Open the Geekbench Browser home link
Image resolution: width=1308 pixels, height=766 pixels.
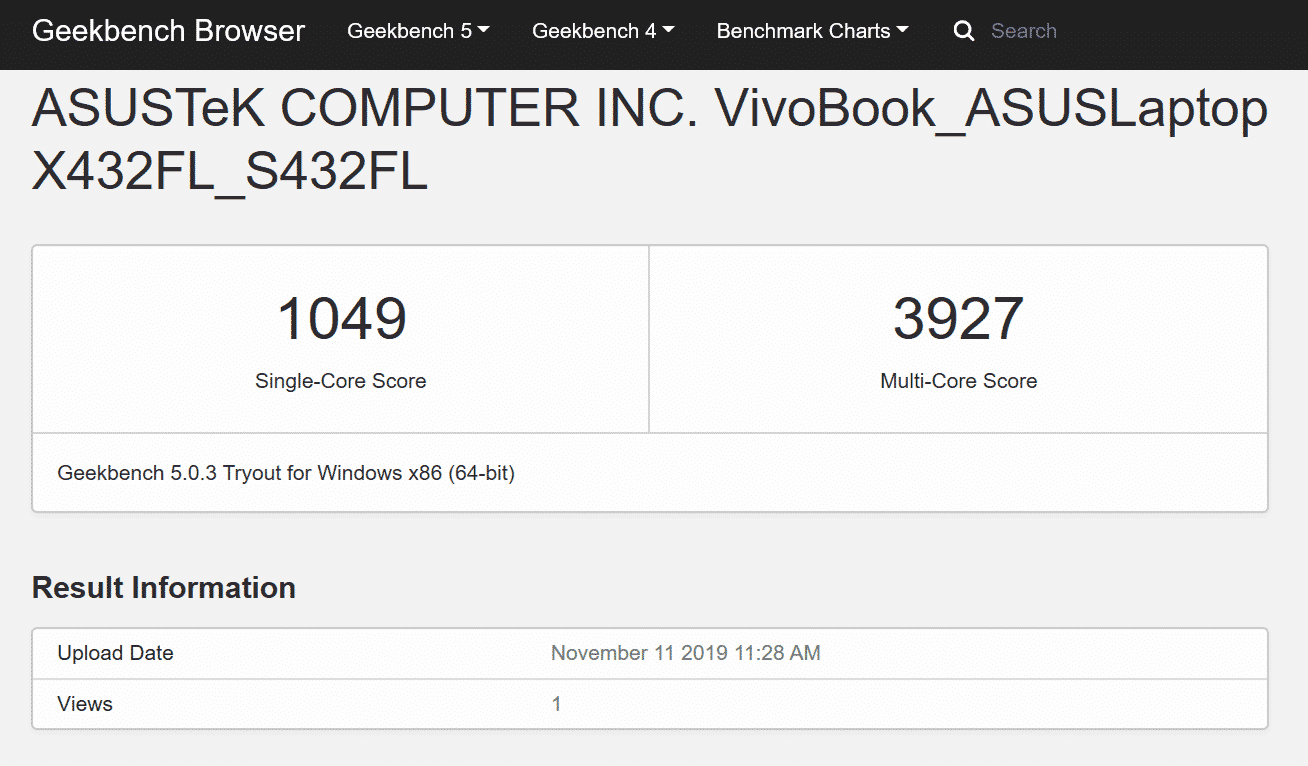(168, 31)
